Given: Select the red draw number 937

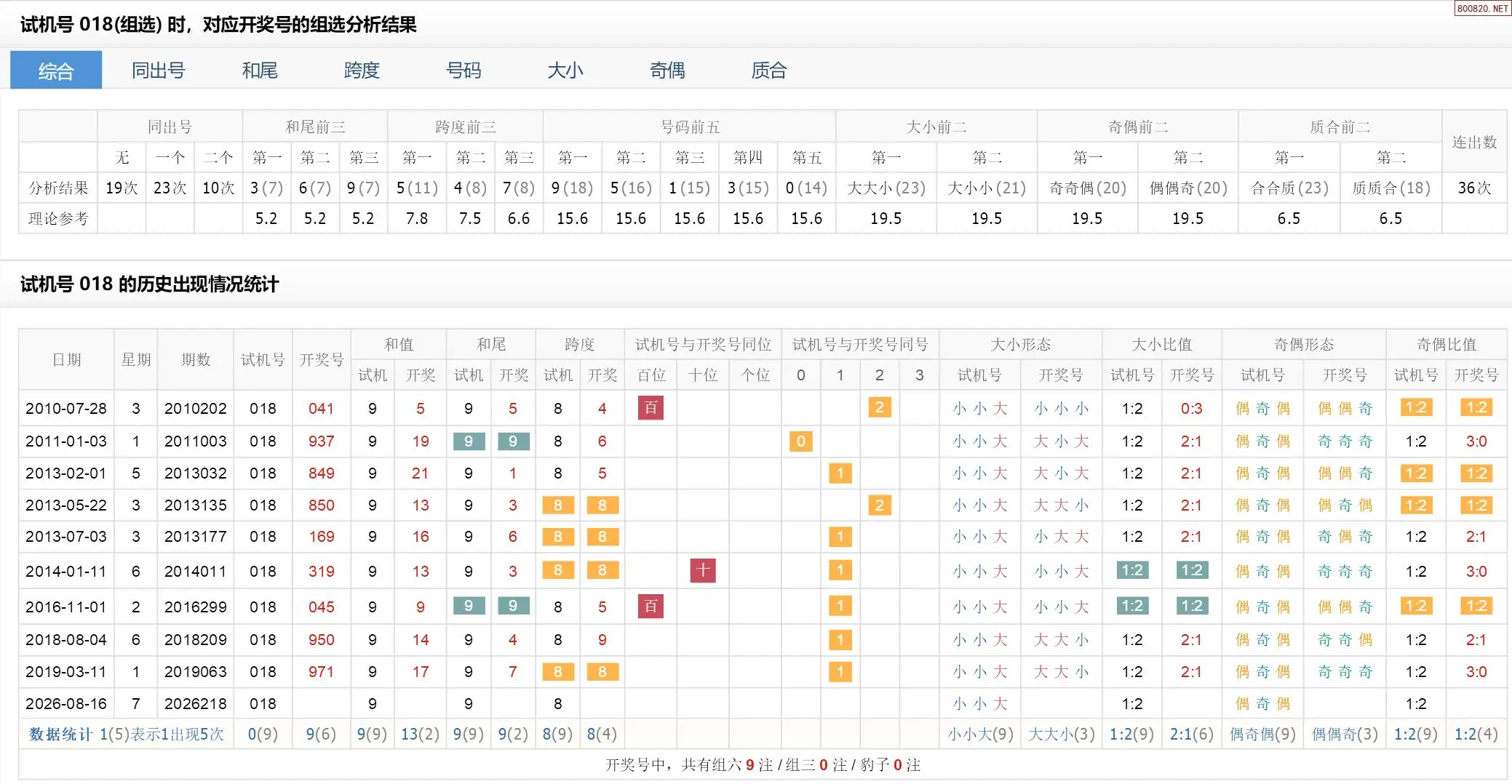Looking at the screenshot, I should pos(321,441).
